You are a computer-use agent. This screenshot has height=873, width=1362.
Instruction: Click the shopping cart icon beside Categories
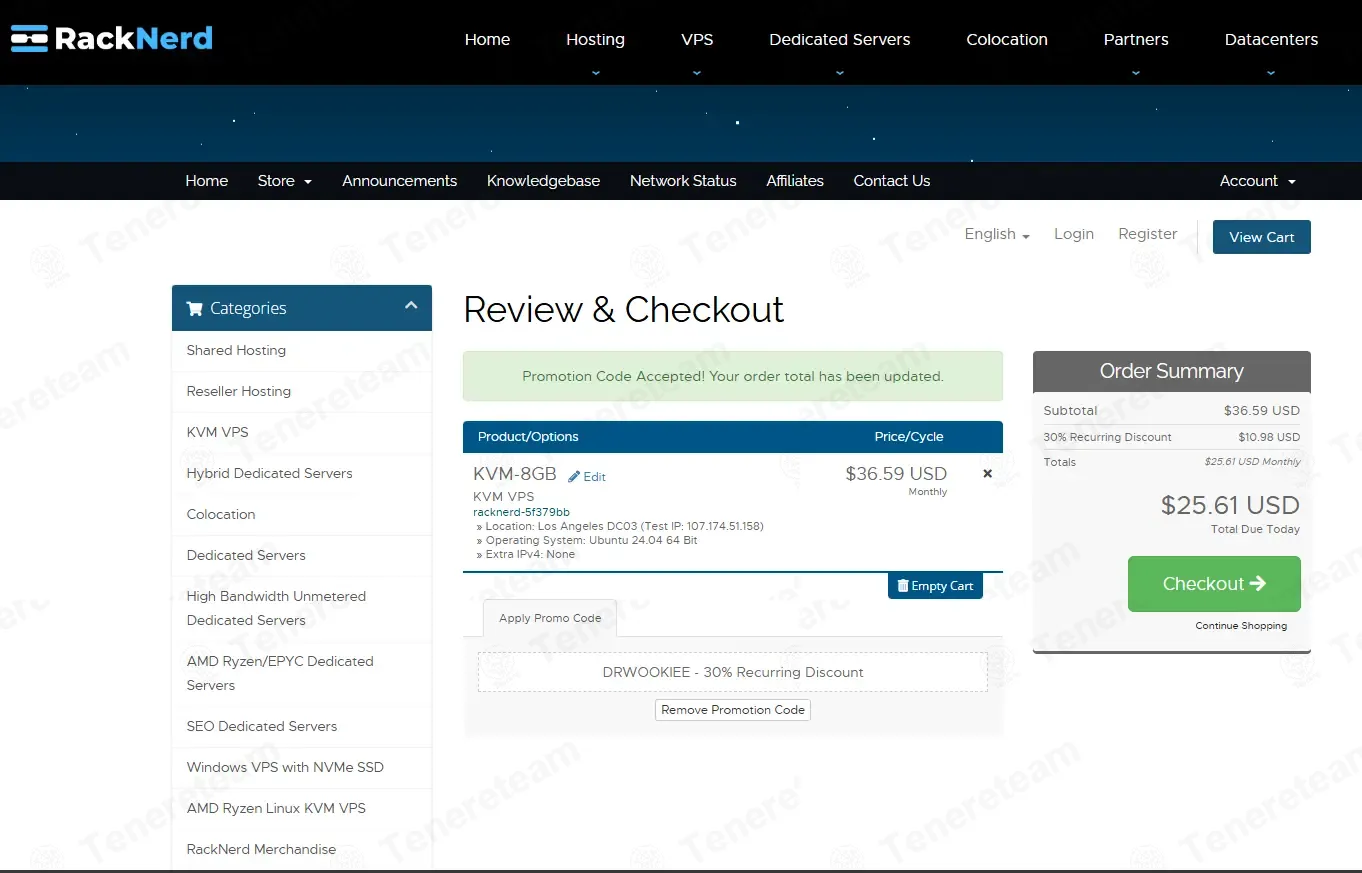[x=195, y=308]
